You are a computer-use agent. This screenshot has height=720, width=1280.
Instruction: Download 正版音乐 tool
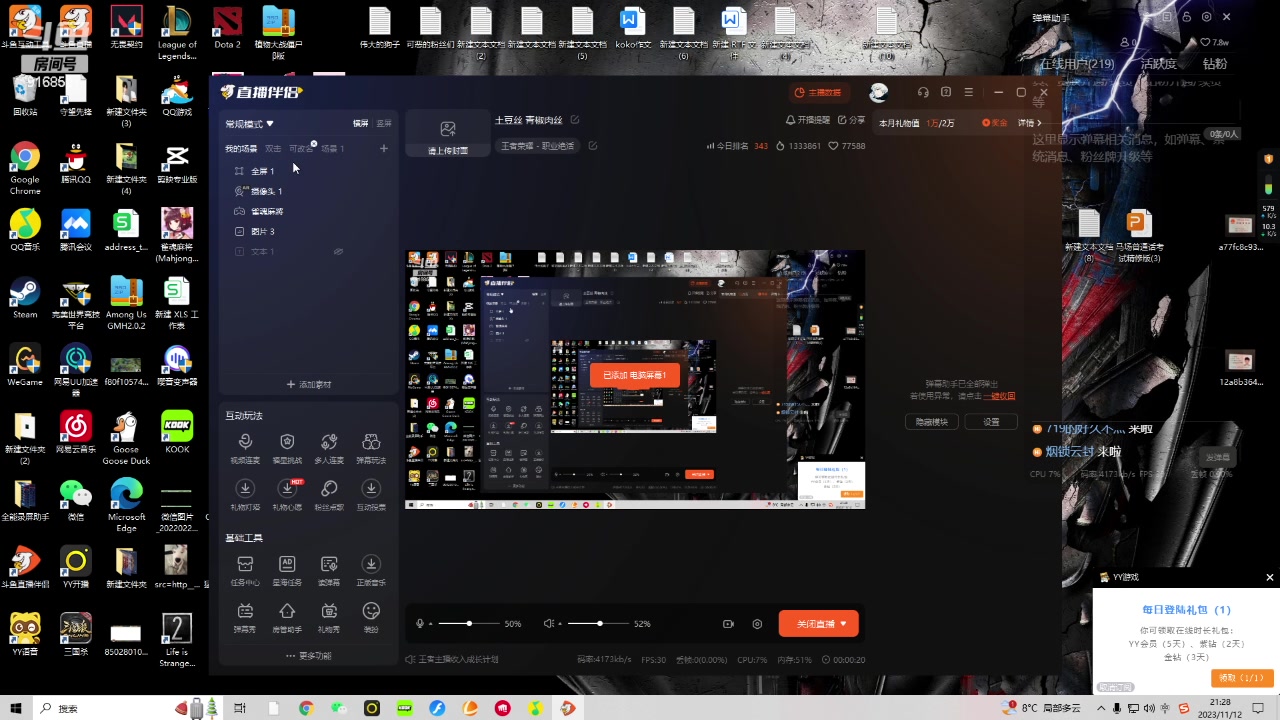click(x=371, y=570)
